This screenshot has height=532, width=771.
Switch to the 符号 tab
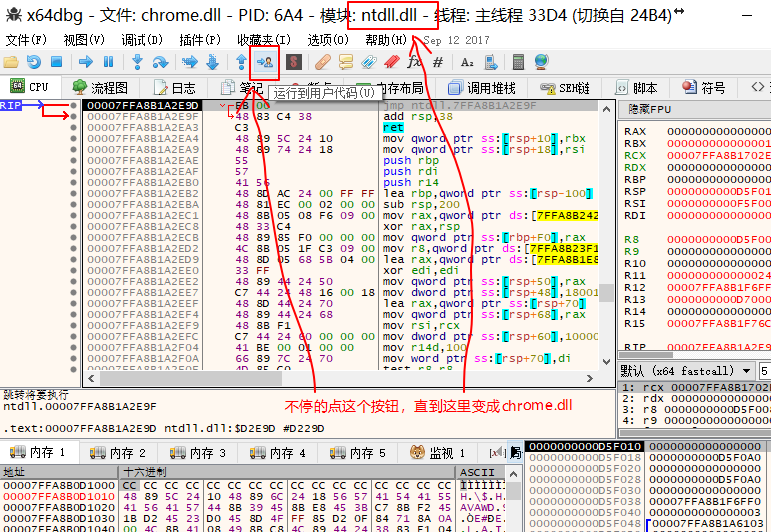703,88
